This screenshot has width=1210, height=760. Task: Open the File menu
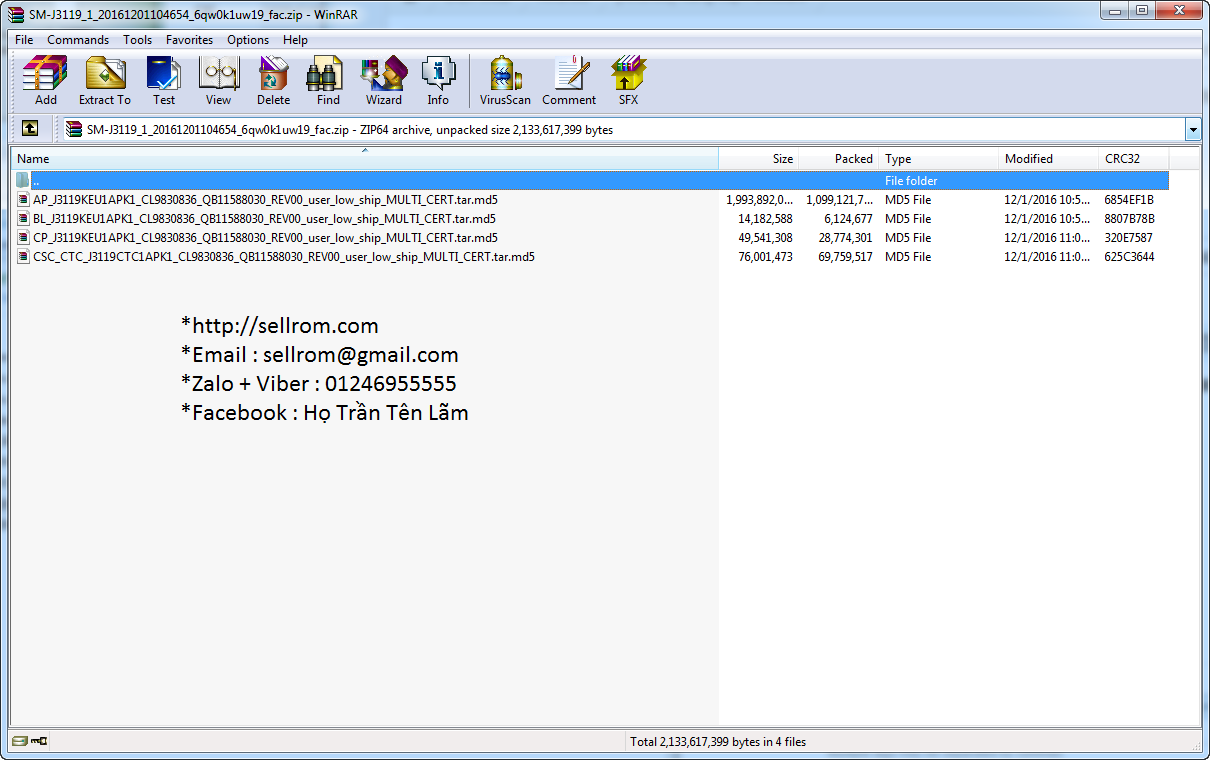point(24,40)
